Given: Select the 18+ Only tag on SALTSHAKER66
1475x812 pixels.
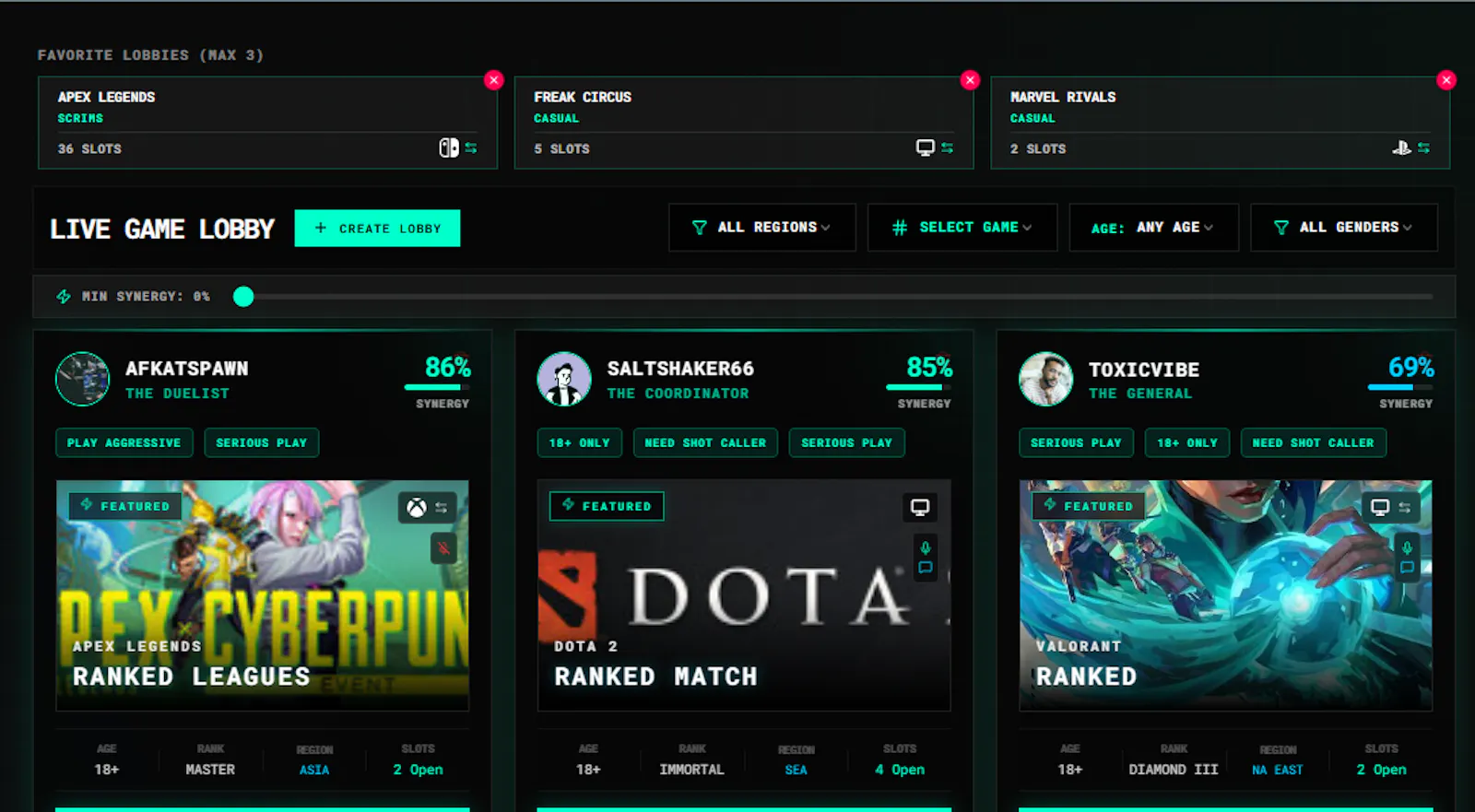Looking at the screenshot, I should coord(580,443).
